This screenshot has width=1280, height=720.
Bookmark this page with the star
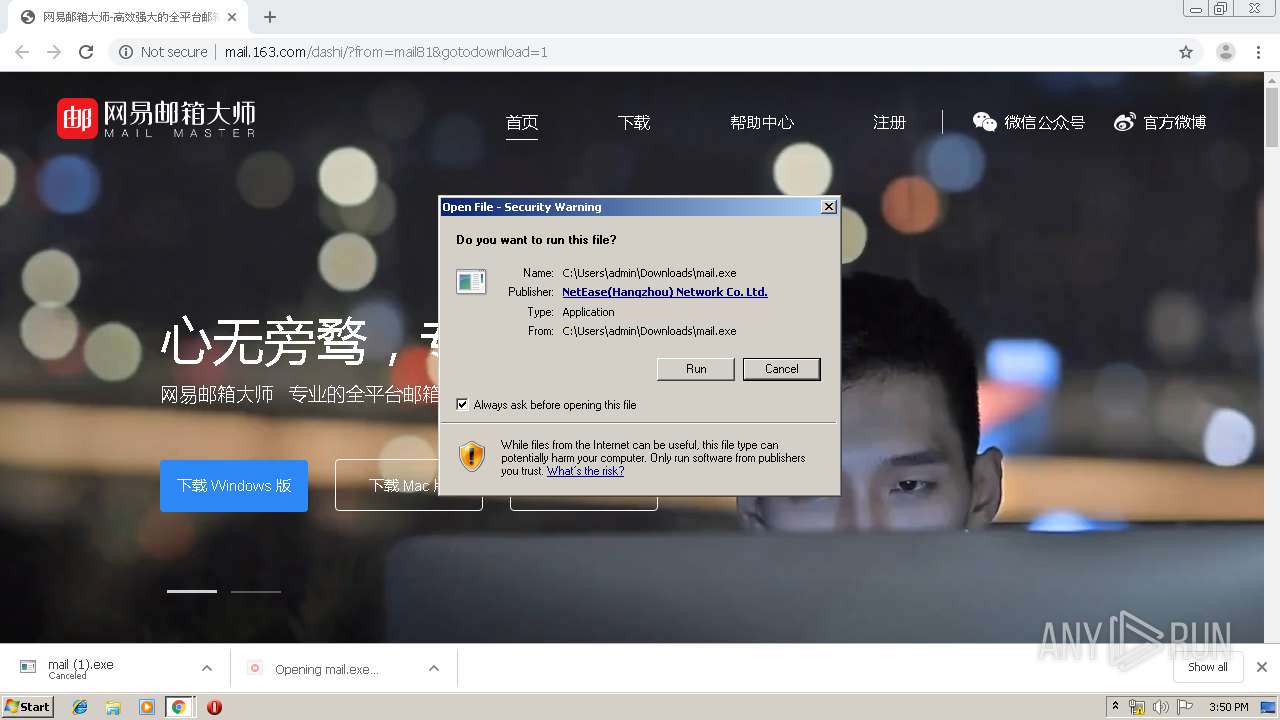(1186, 52)
